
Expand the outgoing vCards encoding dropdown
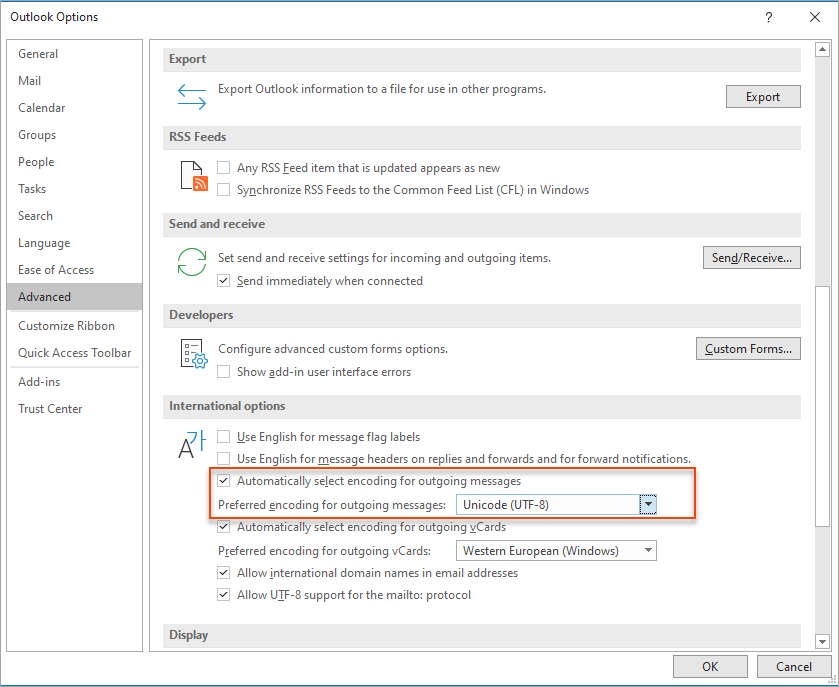648,551
